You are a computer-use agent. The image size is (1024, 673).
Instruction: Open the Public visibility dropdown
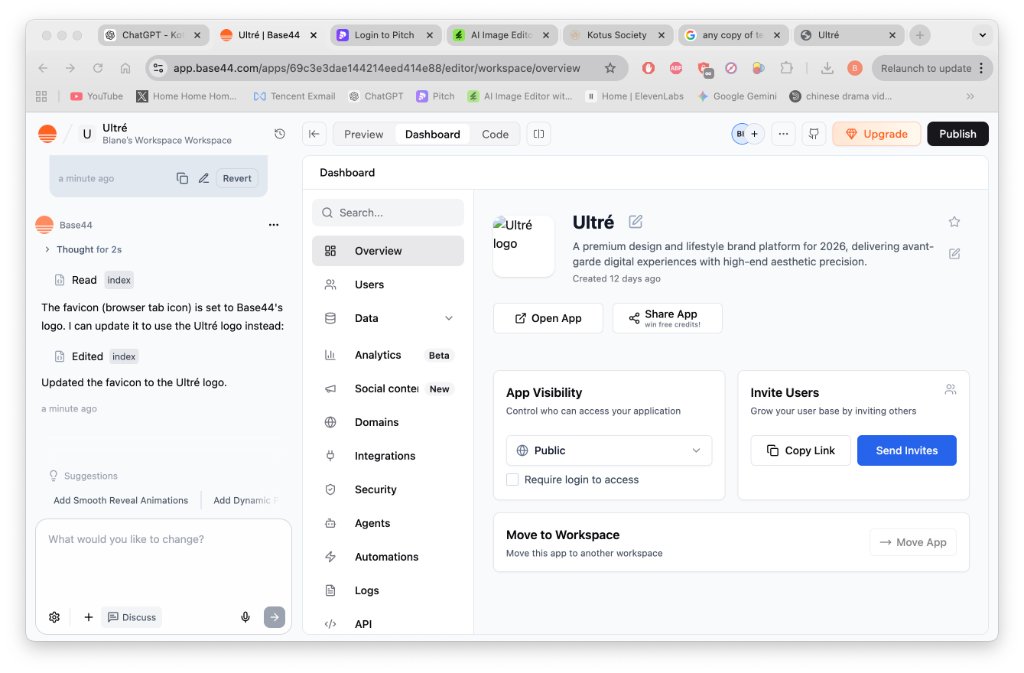(x=608, y=451)
